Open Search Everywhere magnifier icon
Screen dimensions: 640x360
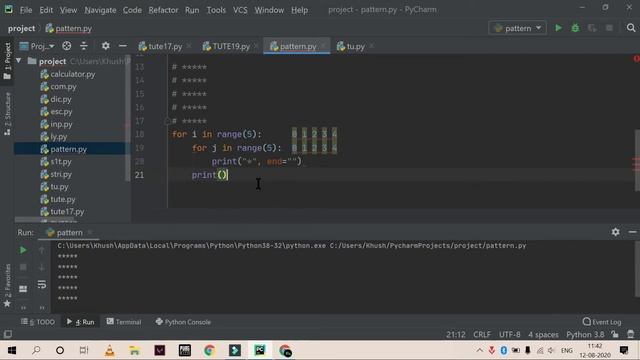coord(631,28)
